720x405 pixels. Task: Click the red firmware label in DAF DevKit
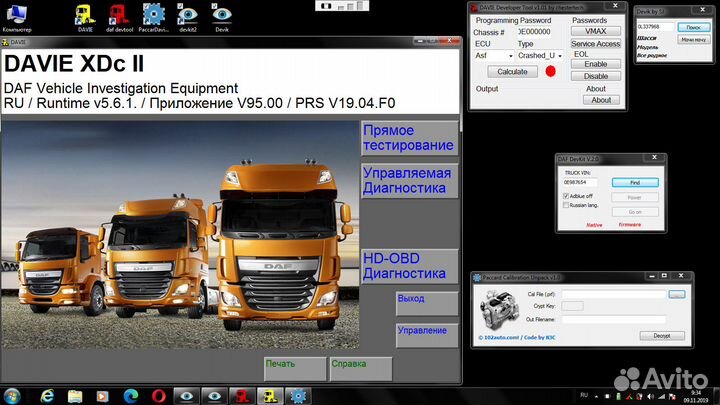coord(630,225)
